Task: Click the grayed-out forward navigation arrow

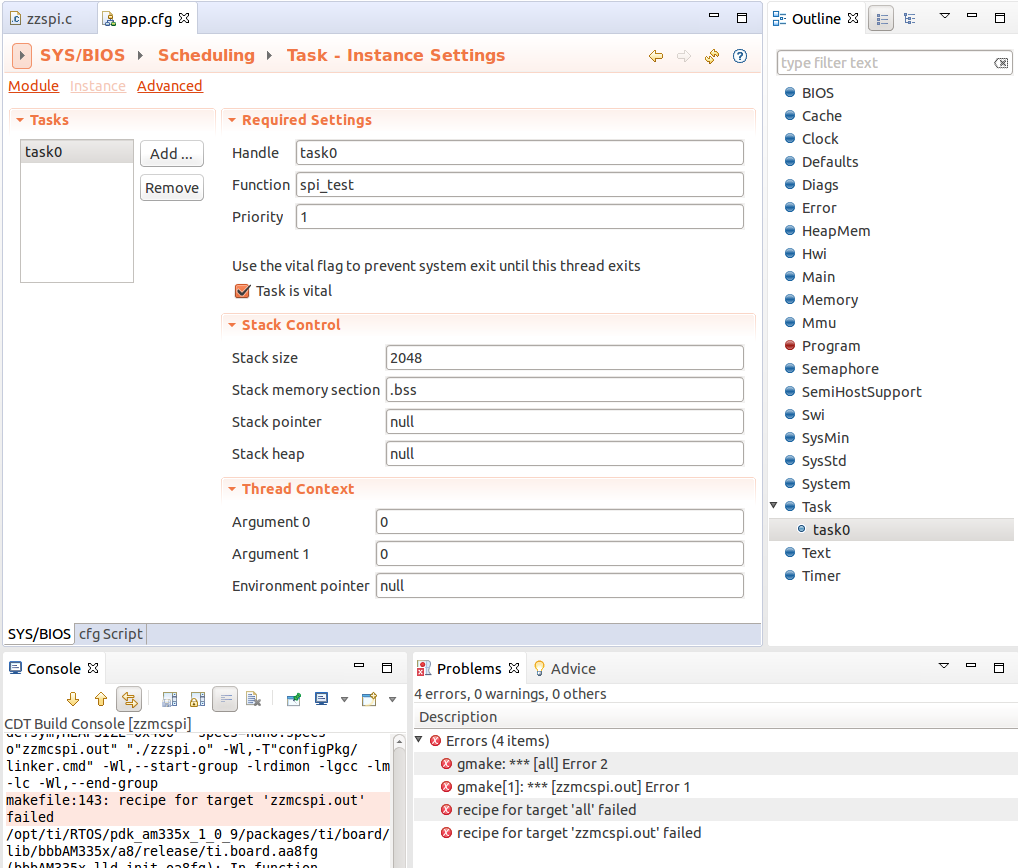Action: 684,56
